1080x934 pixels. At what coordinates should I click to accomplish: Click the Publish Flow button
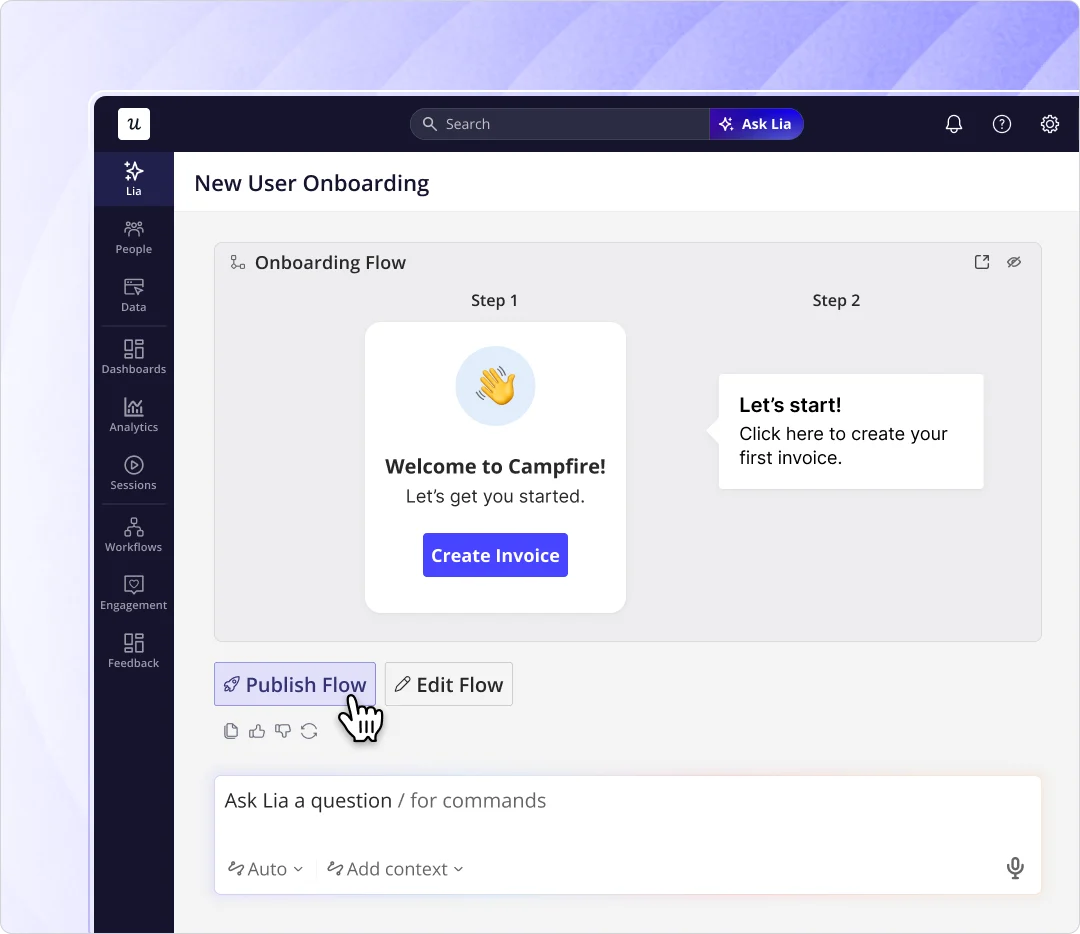pyautogui.click(x=295, y=684)
